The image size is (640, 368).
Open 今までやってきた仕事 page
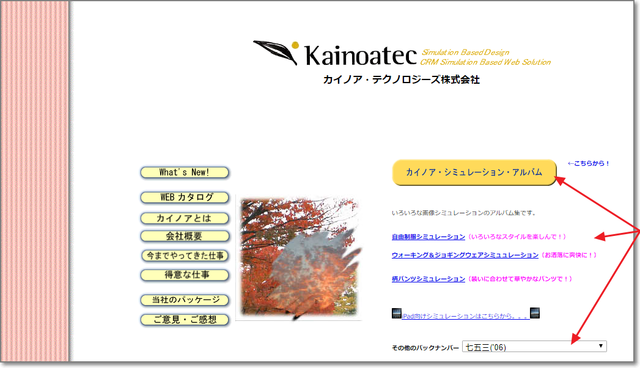[185, 256]
